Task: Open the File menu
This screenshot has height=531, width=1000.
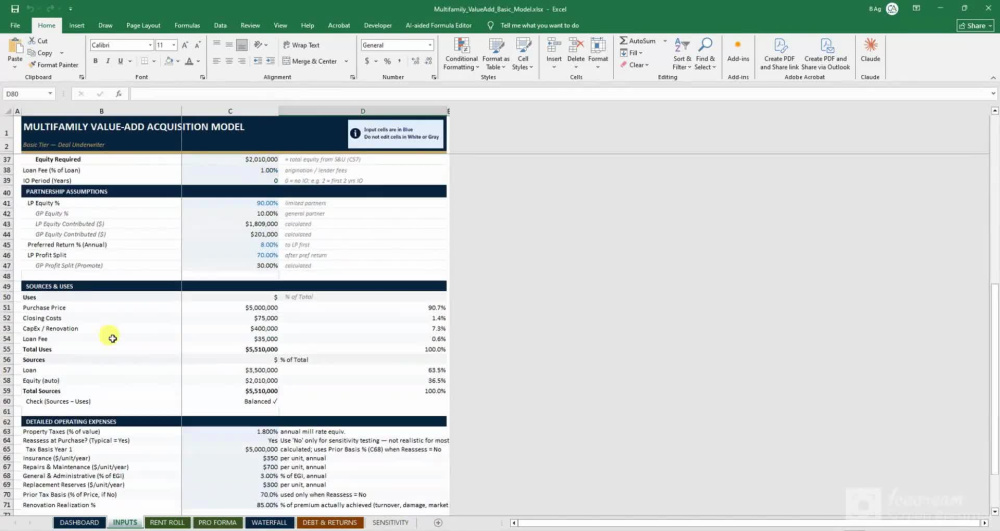Action: pyautogui.click(x=15, y=25)
